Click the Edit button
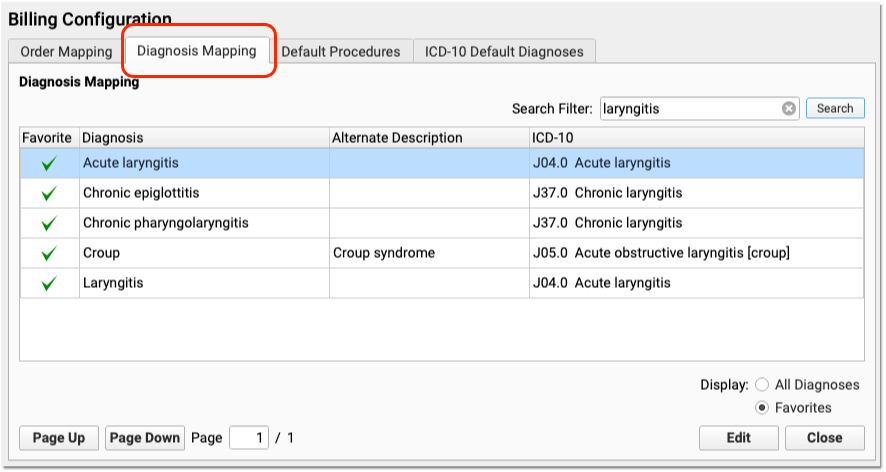The height and width of the screenshot is (472, 886). point(739,438)
